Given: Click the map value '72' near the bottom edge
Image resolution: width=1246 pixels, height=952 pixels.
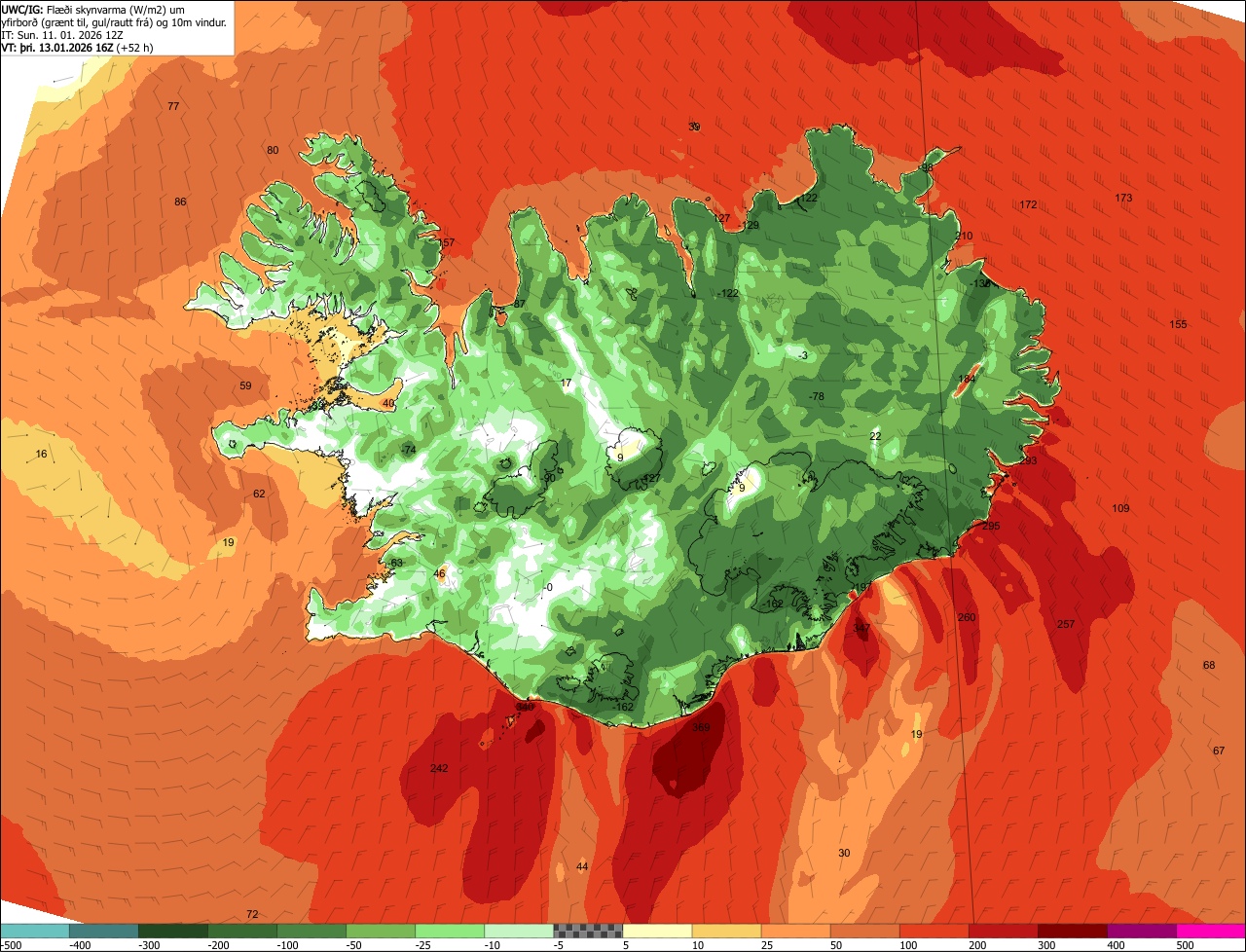Looking at the screenshot, I should pyautogui.click(x=252, y=914).
